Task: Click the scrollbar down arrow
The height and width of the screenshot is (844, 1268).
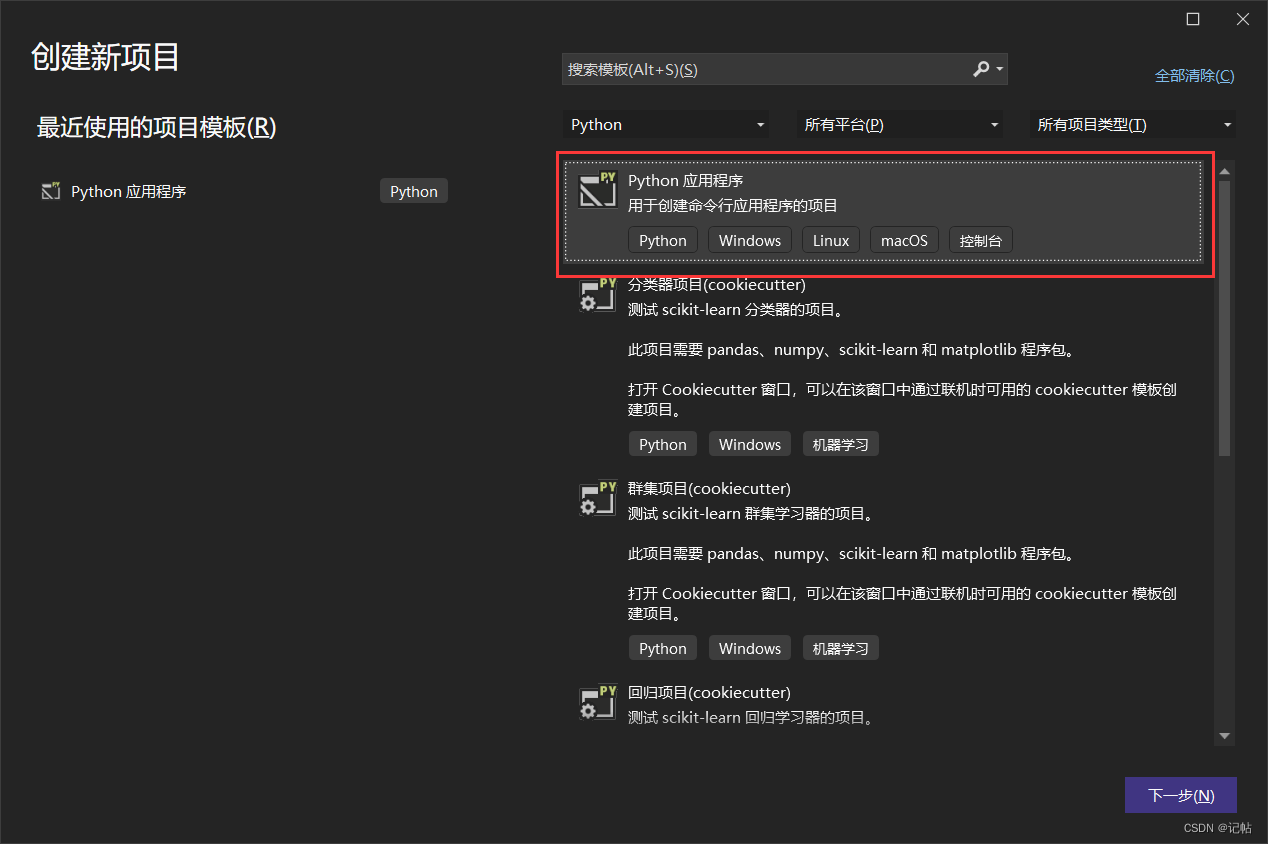Action: pyautogui.click(x=1224, y=734)
